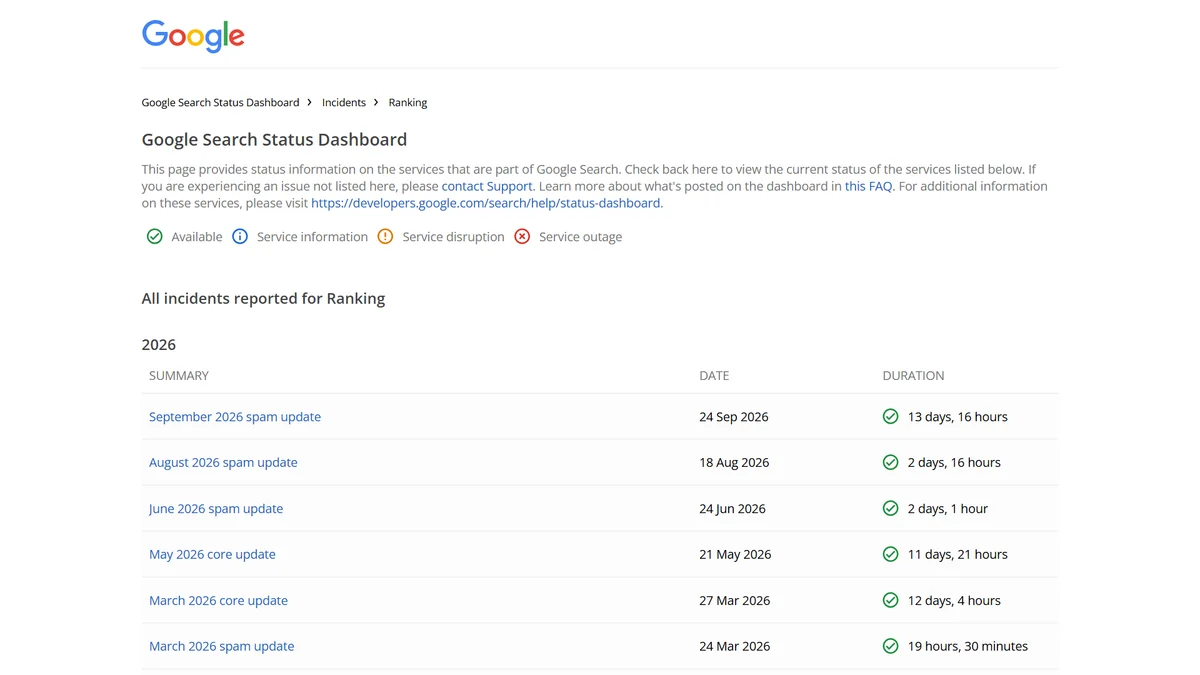Image resolution: width=1200 pixels, height=675 pixels.
Task: Click the SUMMARY column header
Action: tap(179, 376)
